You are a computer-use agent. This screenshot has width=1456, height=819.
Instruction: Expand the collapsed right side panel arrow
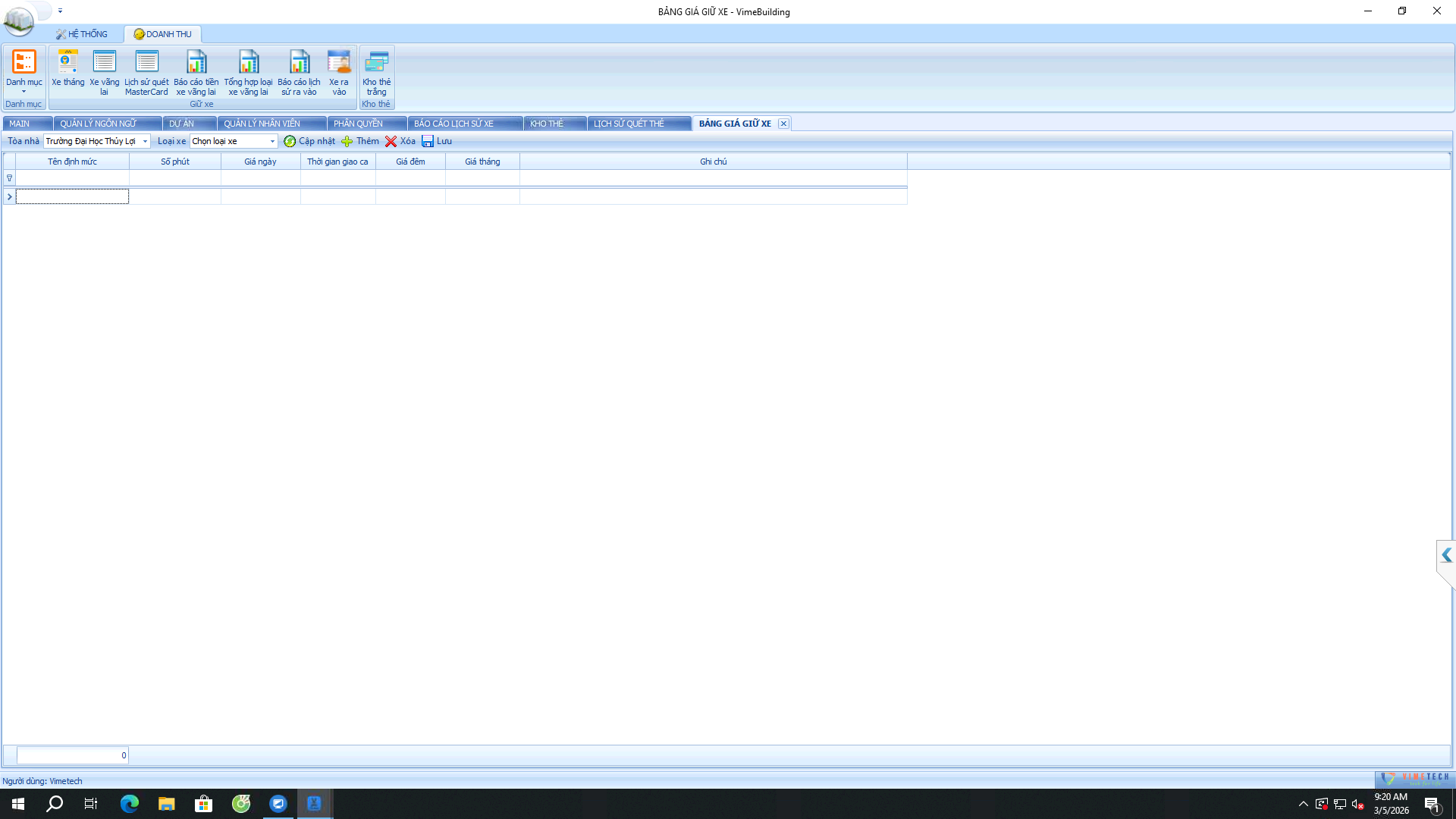pos(1446,555)
